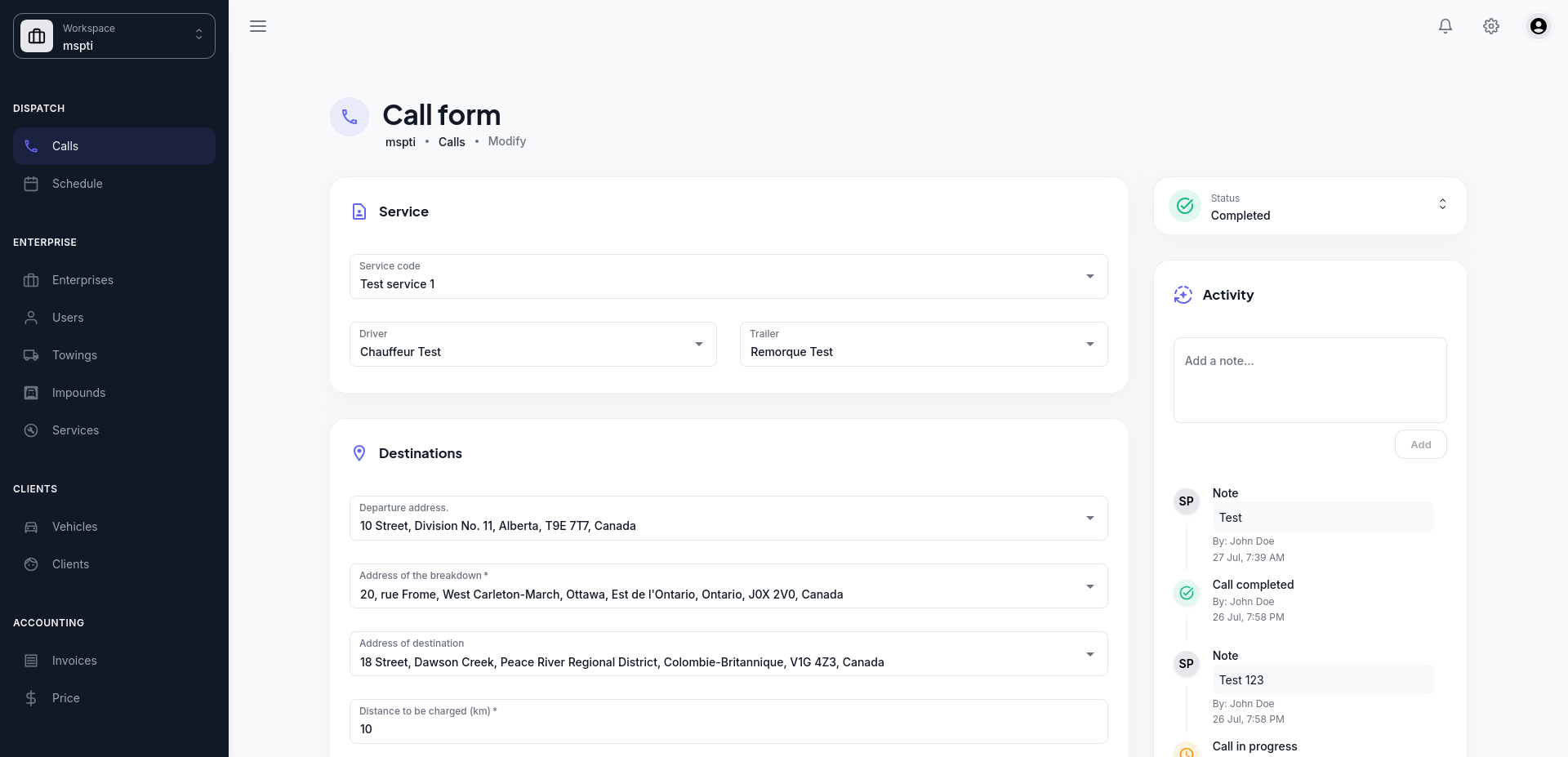This screenshot has height=757, width=1568.
Task: Open Schedule in the sidebar
Action: coord(78,184)
